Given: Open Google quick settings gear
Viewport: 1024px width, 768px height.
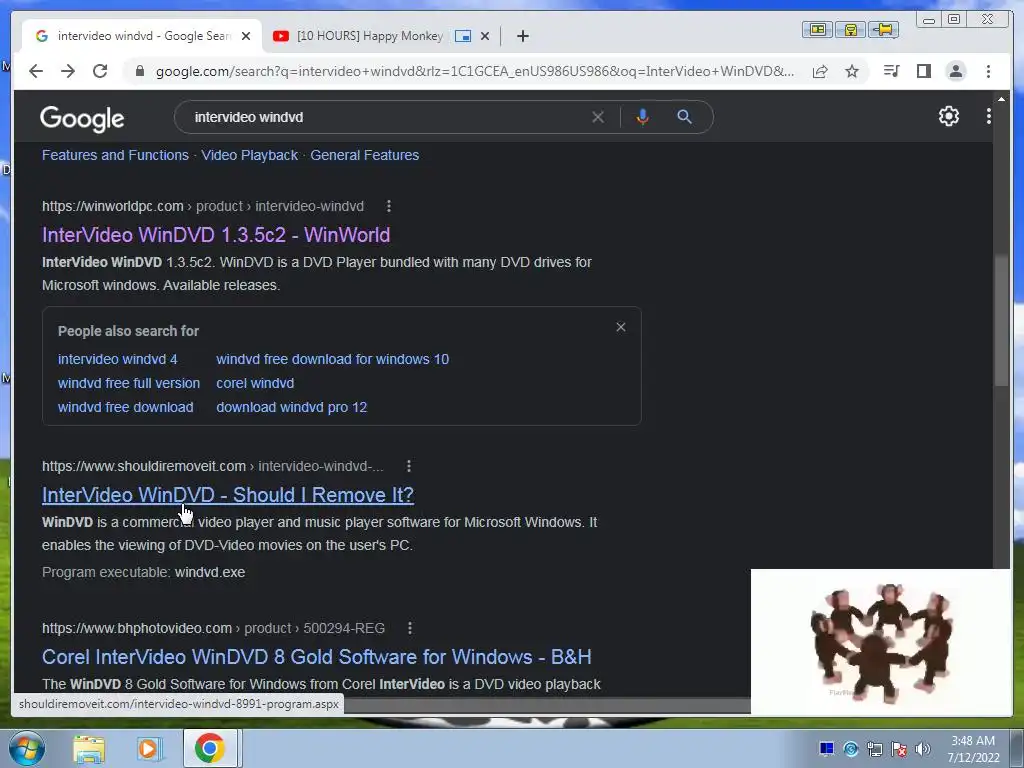Looking at the screenshot, I should tap(948, 116).
